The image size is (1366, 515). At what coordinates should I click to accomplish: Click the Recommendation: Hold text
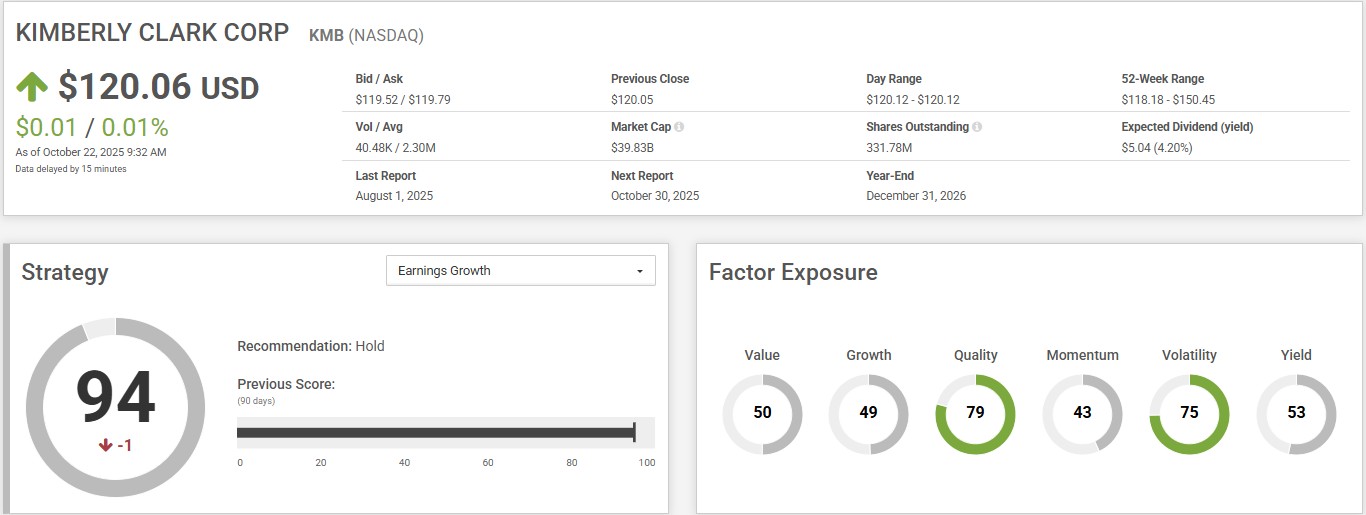click(310, 346)
